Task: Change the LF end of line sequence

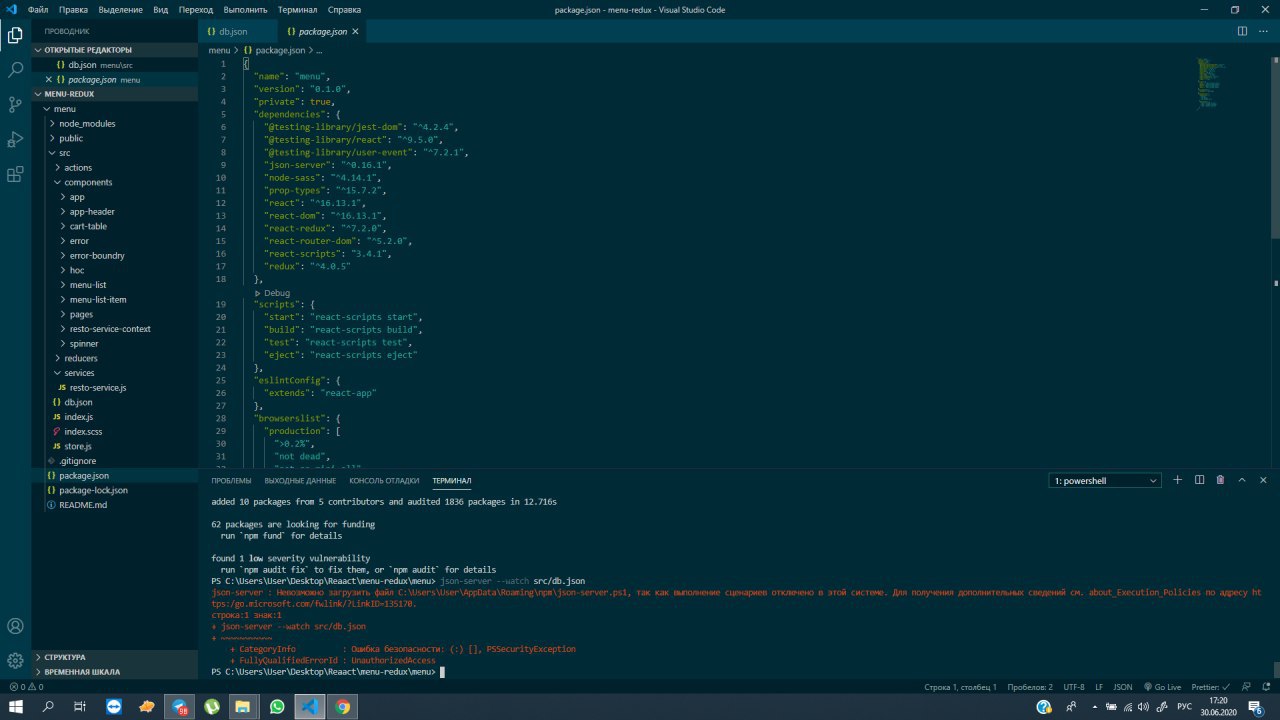Action: 1099,687
